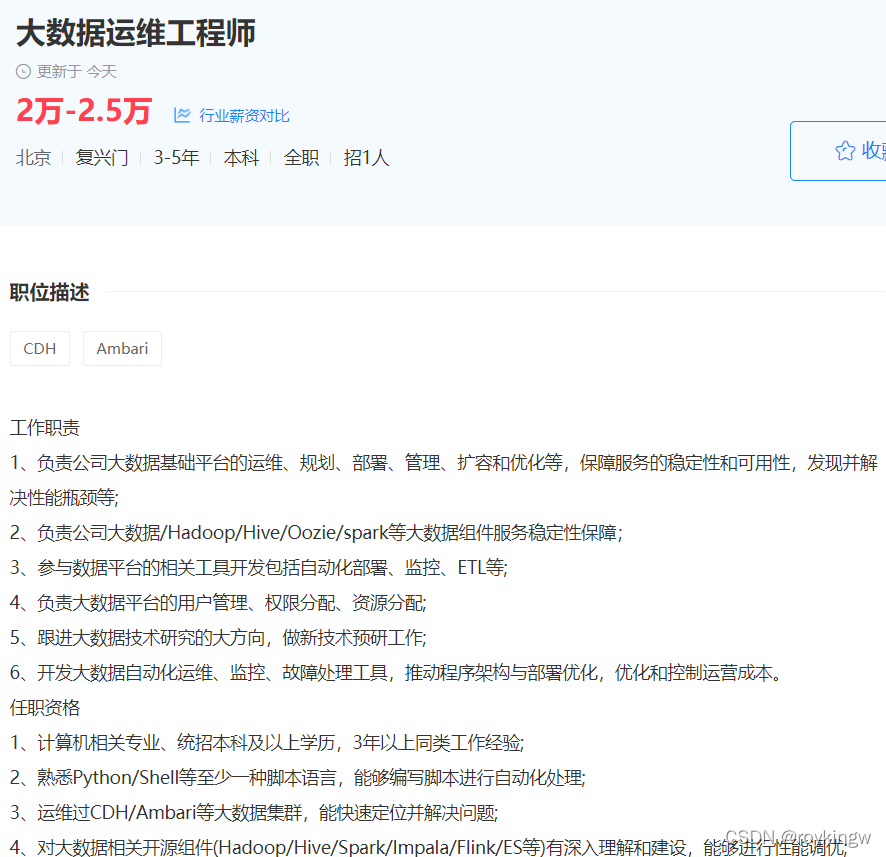Click the bar chart icon before 行业薪资对比
The image size is (886, 857).
(x=182, y=116)
